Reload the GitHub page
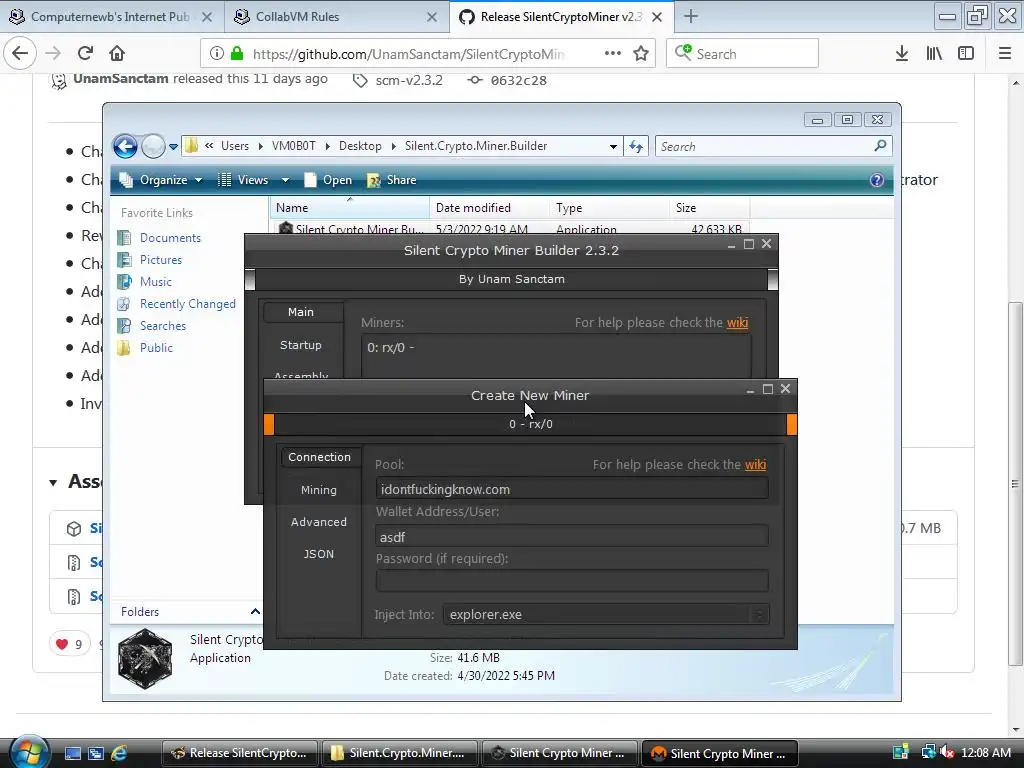This screenshot has height=768, width=1024. click(85, 53)
